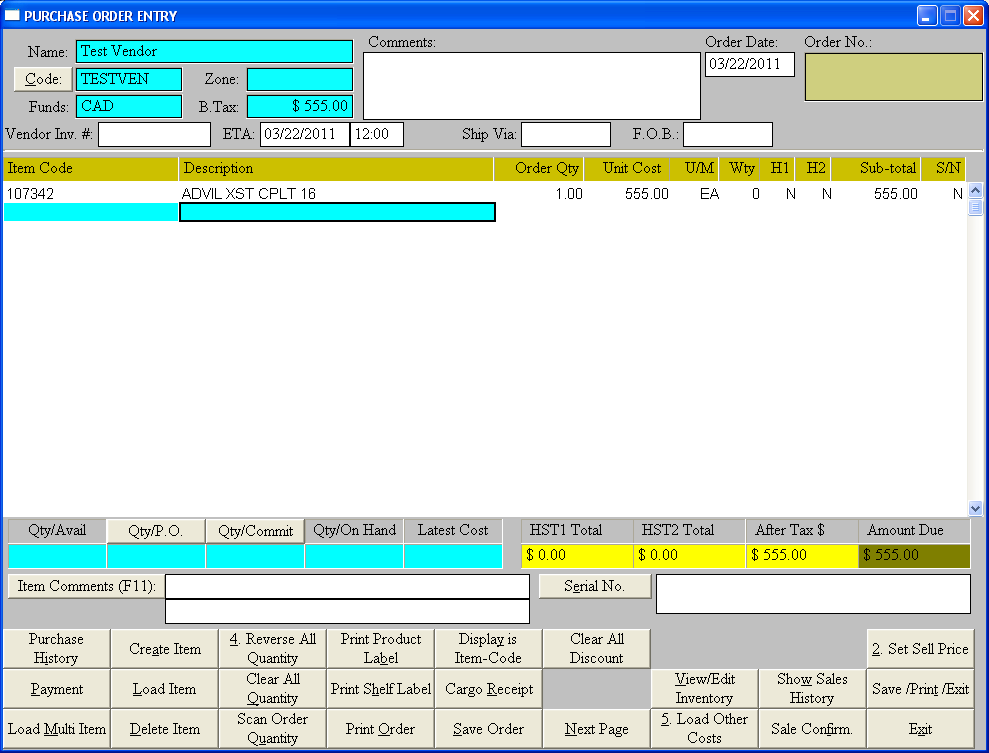Click the Exit button
Image resolution: width=989 pixels, height=753 pixels.
920,729
